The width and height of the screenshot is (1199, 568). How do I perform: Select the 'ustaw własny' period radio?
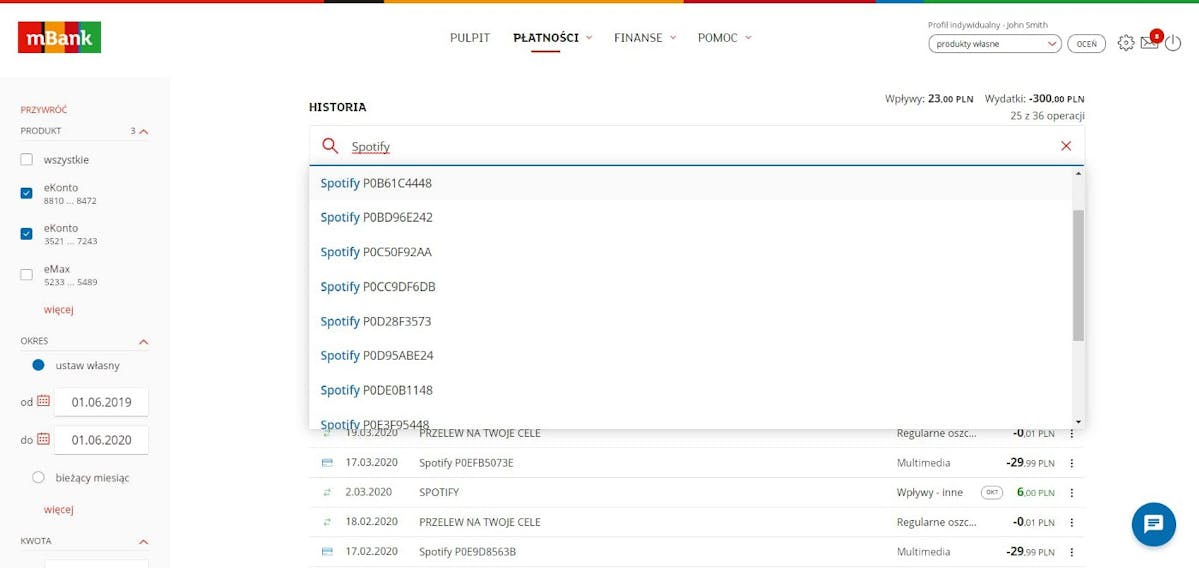coord(38,365)
